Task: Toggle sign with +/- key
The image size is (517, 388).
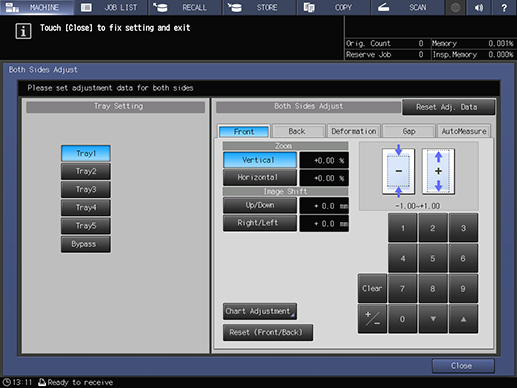Action: click(372, 319)
